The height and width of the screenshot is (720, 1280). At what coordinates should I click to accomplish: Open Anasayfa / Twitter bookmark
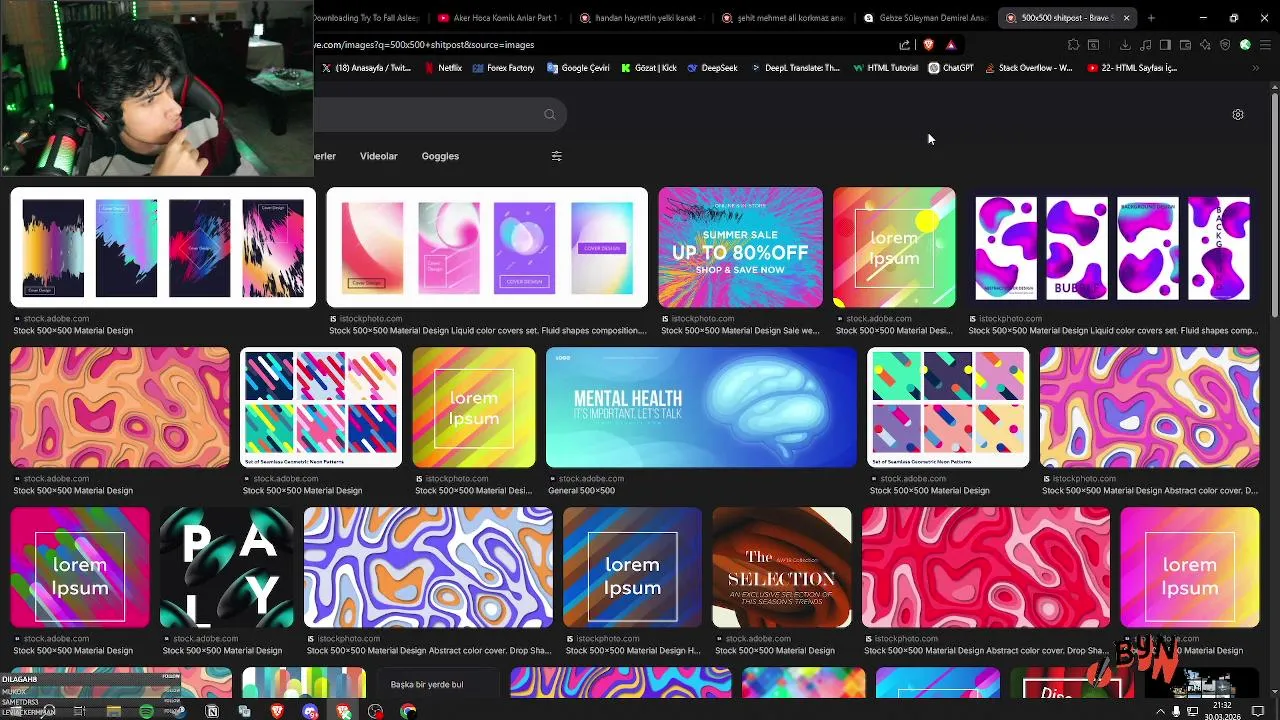point(366,68)
